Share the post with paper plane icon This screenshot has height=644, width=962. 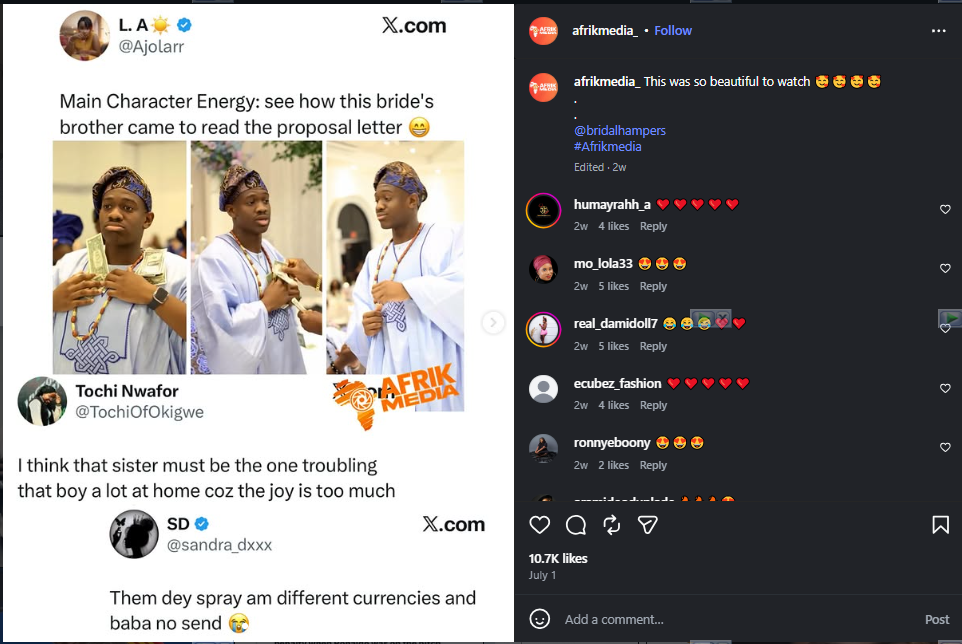(647, 525)
